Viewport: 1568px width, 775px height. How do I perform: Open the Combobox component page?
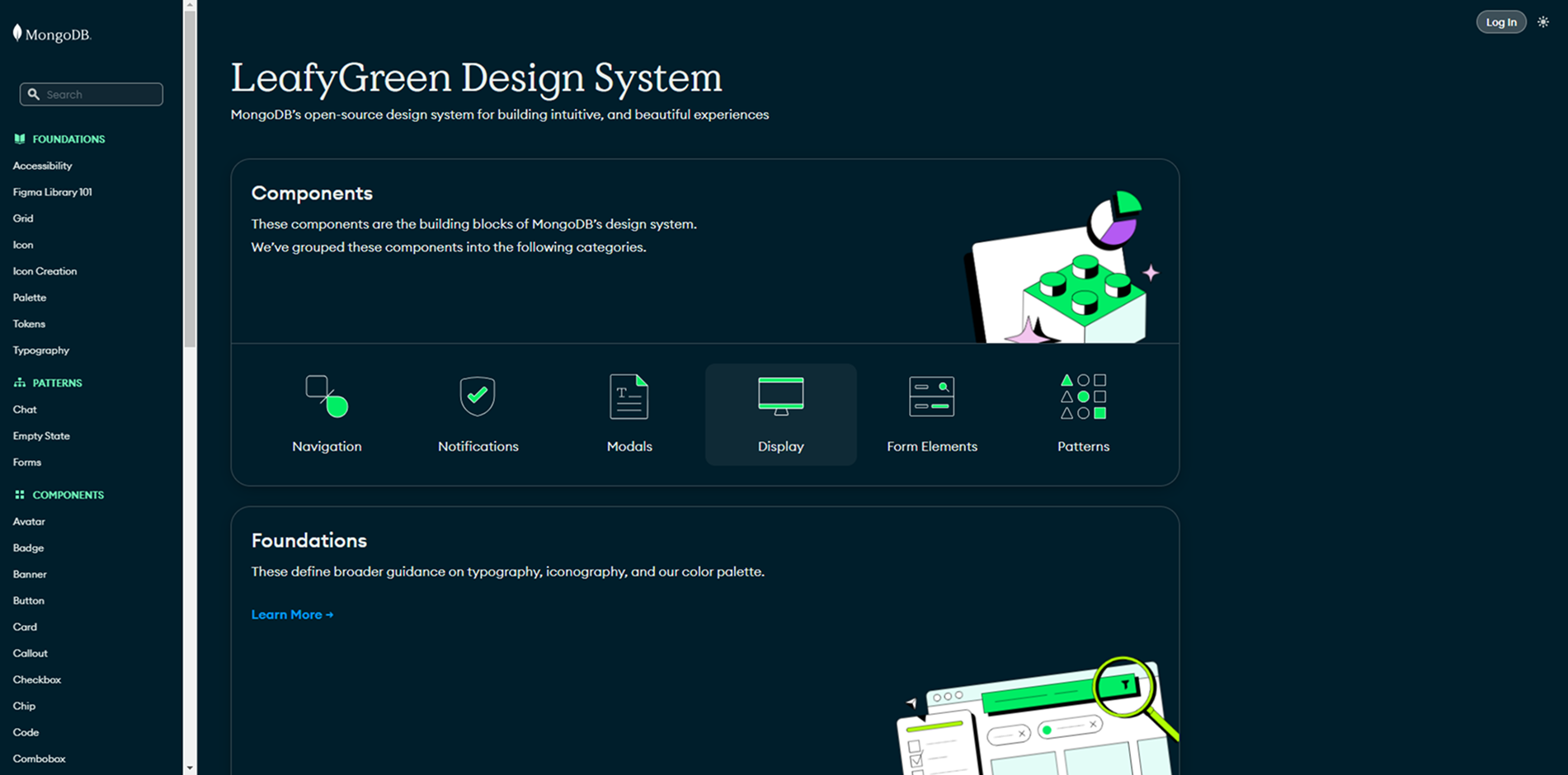[39, 759]
